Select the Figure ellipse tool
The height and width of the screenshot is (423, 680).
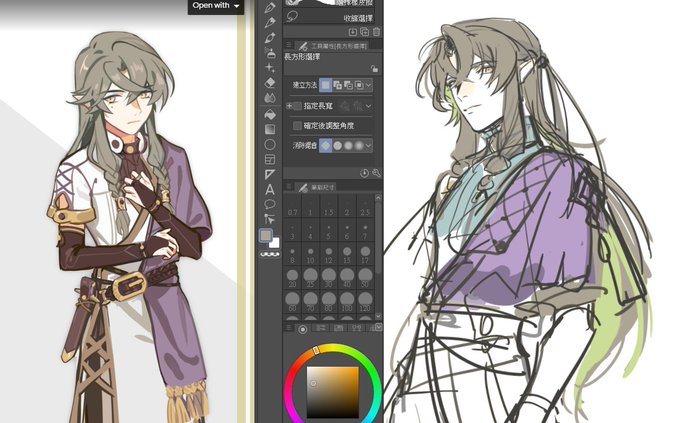pos(270,144)
